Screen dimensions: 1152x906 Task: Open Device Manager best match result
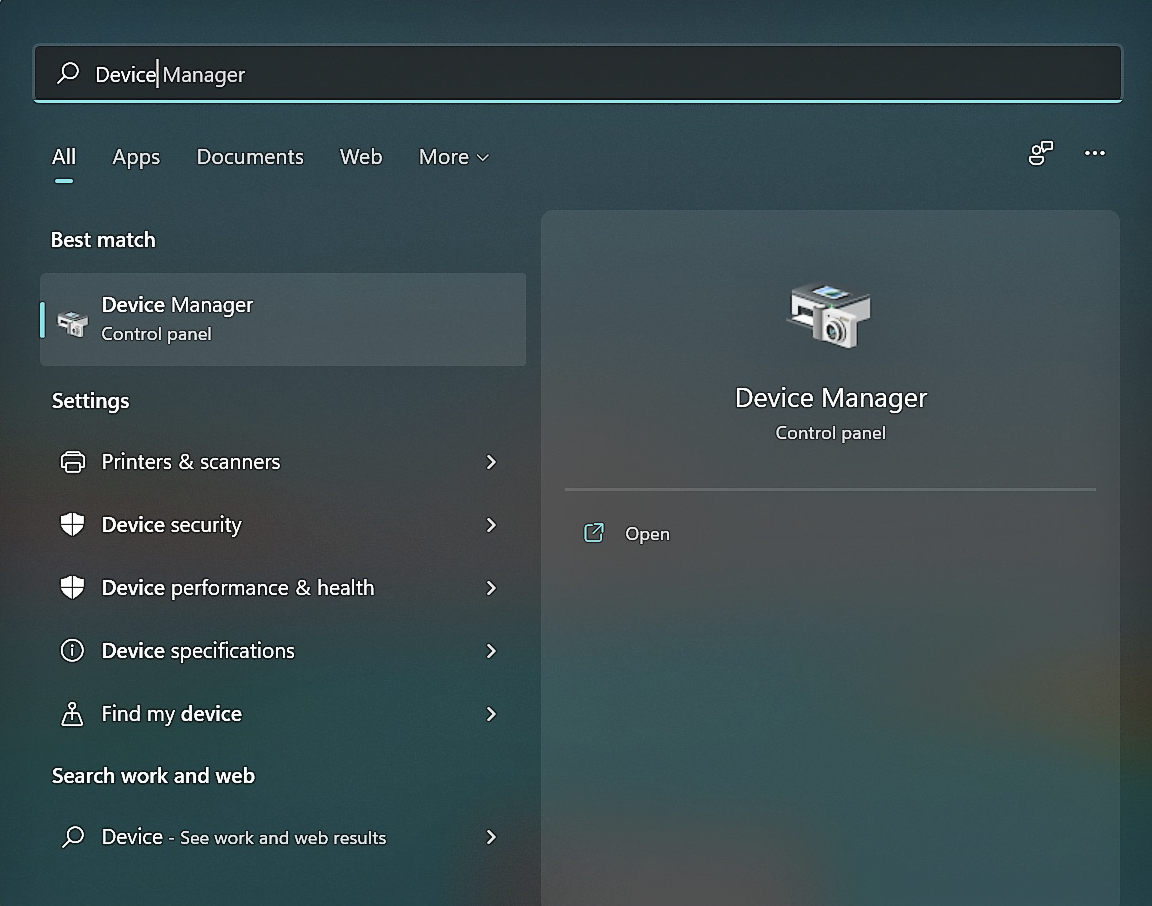pos(283,319)
